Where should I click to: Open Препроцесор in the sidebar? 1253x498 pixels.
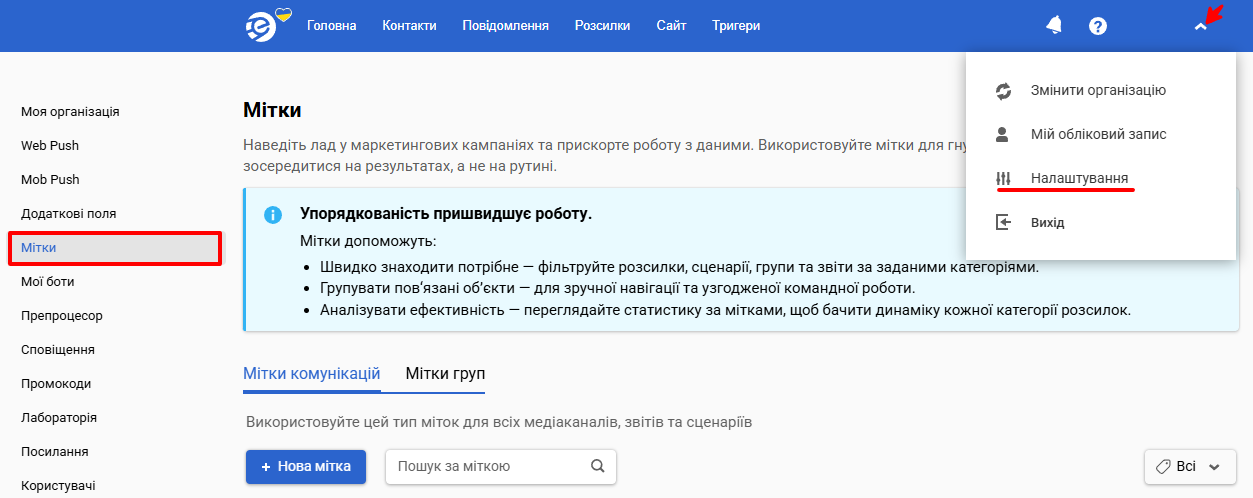pos(62,315)
